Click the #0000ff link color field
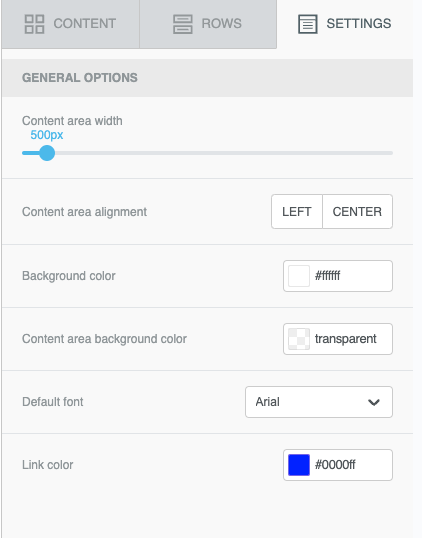This screenshot has height=538, width=422. click(x=338, y=465)
